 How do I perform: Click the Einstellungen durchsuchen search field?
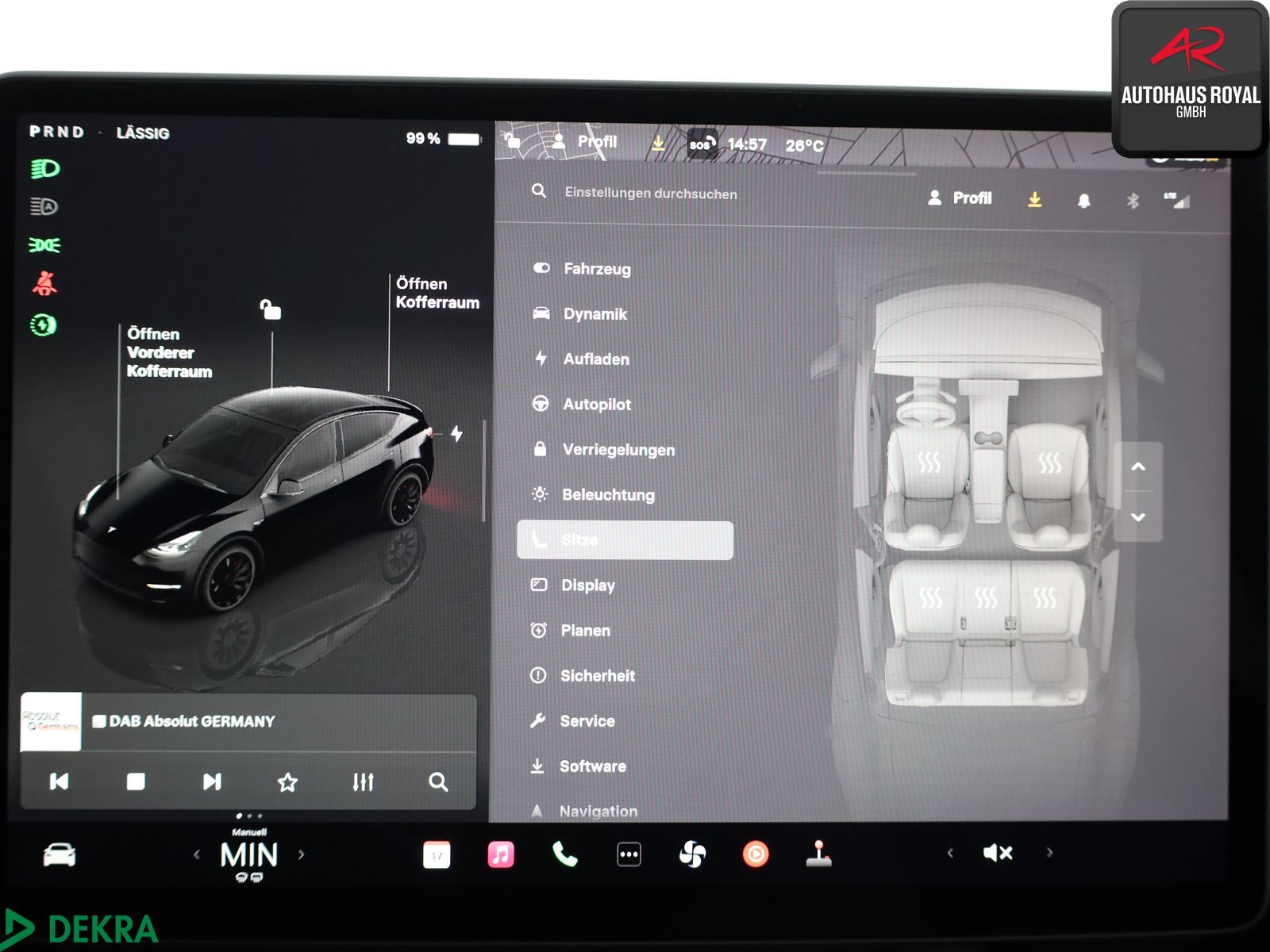650,194
